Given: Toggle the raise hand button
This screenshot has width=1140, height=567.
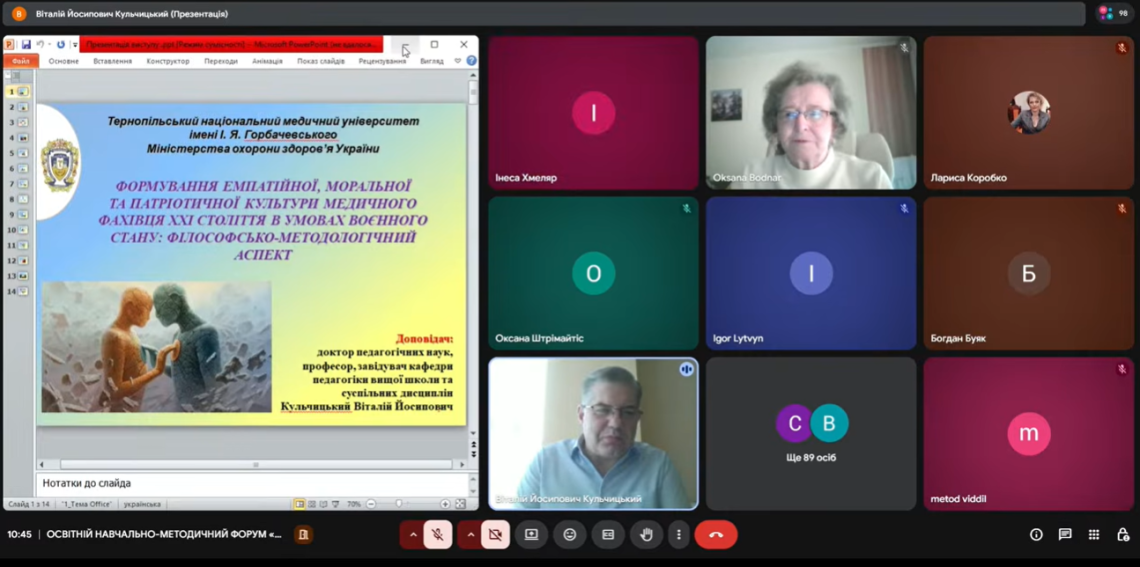Looking at the screenshot, I should (x=646, y=535).
